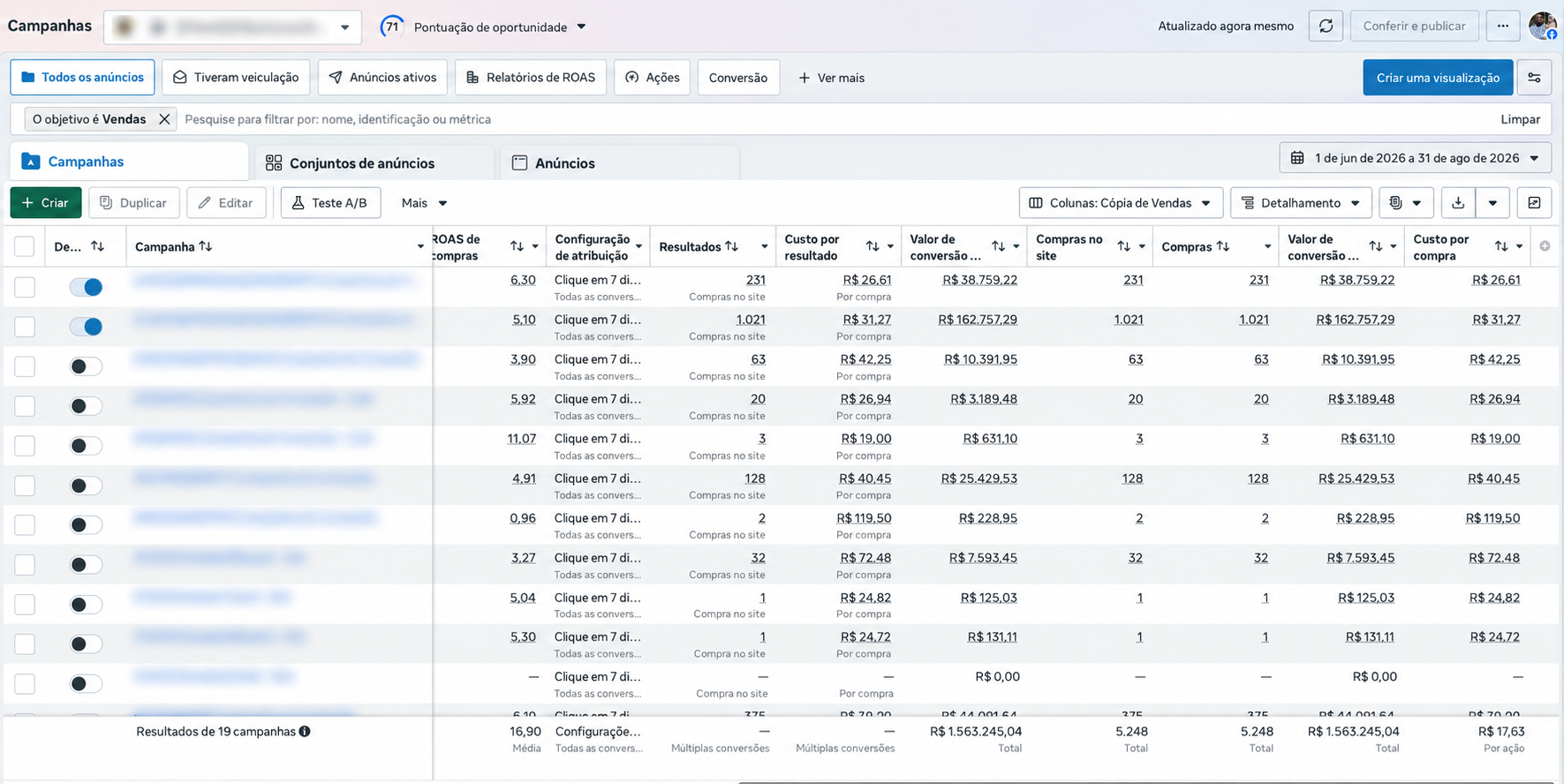Sort by Campanha column arrows
The height and width of the screenshot is (784, 1564).
tap(206, 246)
